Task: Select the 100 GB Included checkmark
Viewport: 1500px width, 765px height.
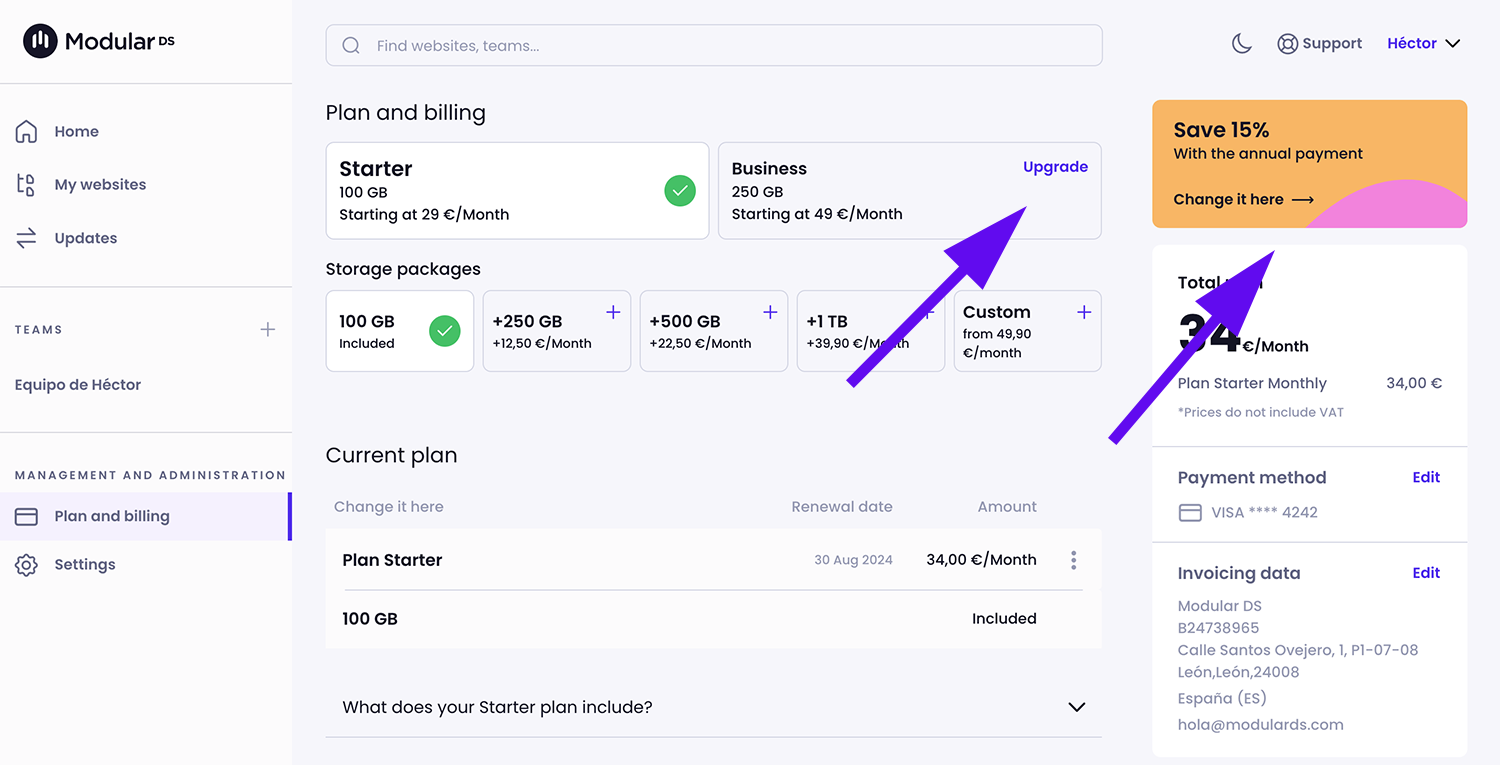Action: tap(445, 331)
